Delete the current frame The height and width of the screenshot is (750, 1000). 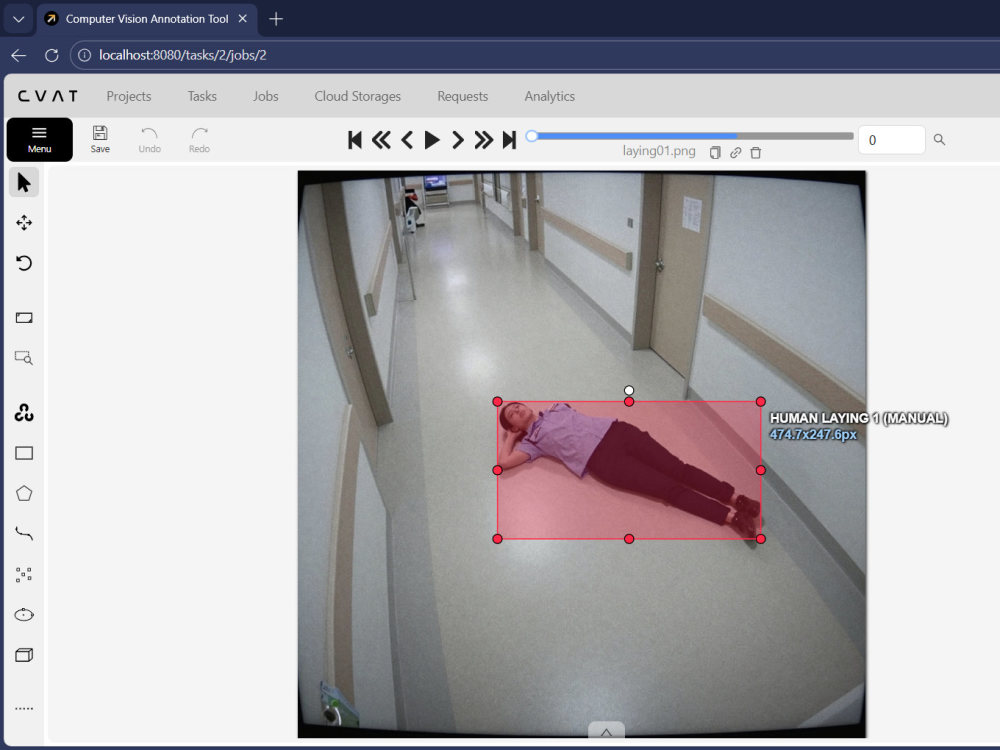coord(756,152)
